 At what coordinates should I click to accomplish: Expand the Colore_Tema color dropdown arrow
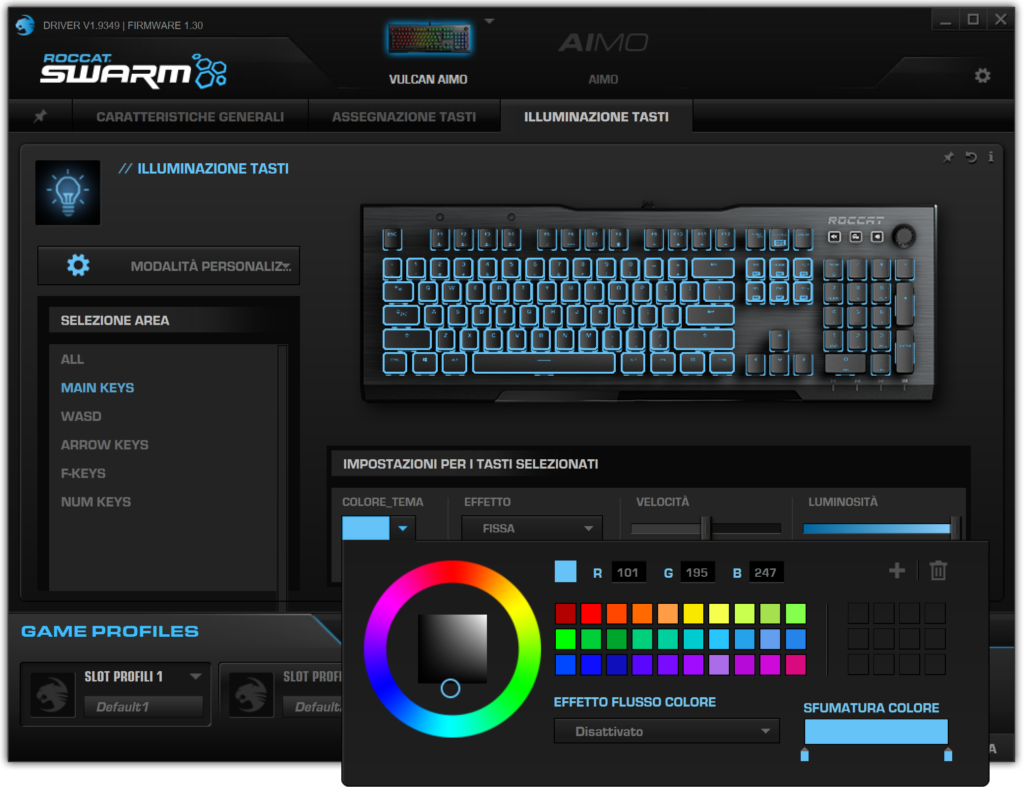(403, 528)
